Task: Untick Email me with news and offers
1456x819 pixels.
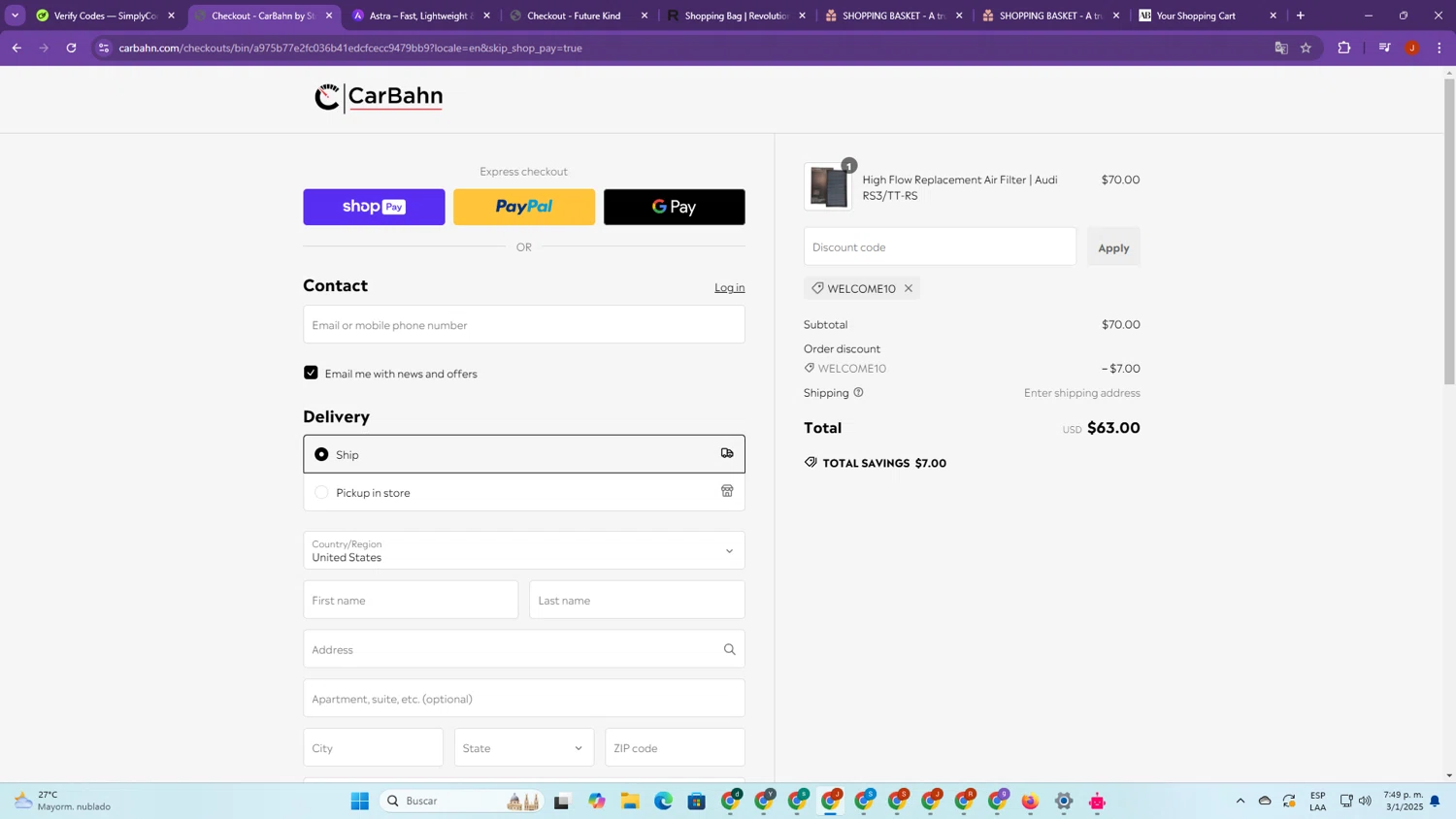Action: (x=311, y=373)
